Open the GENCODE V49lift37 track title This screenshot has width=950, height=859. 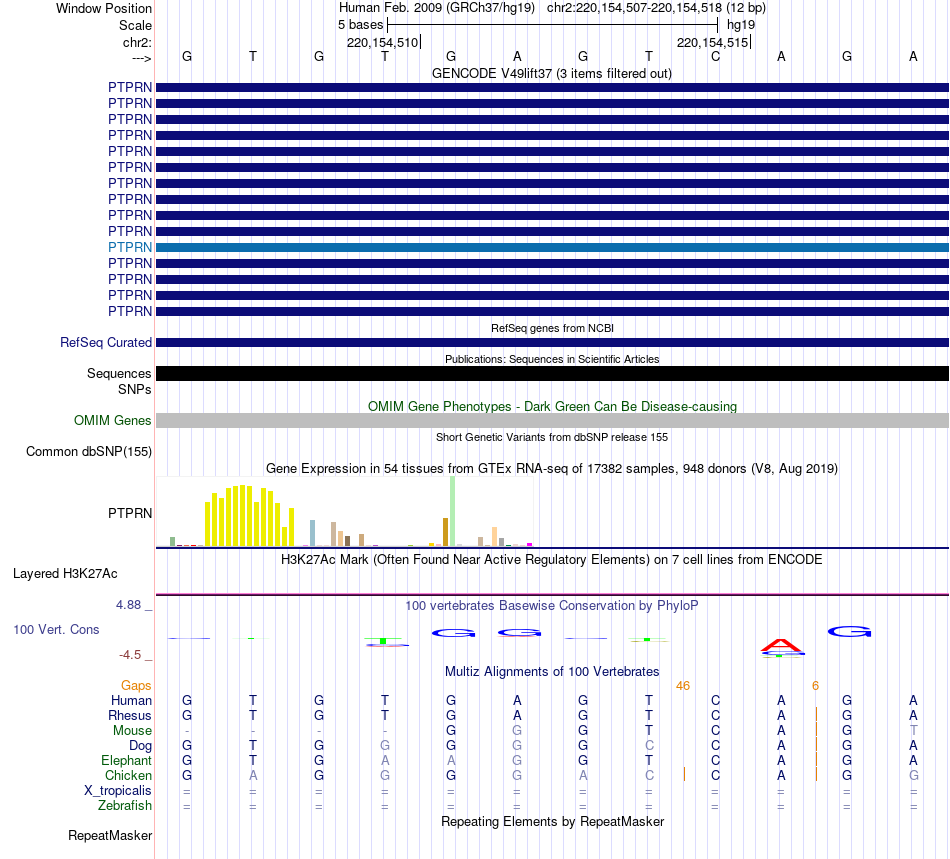[552, 73]
